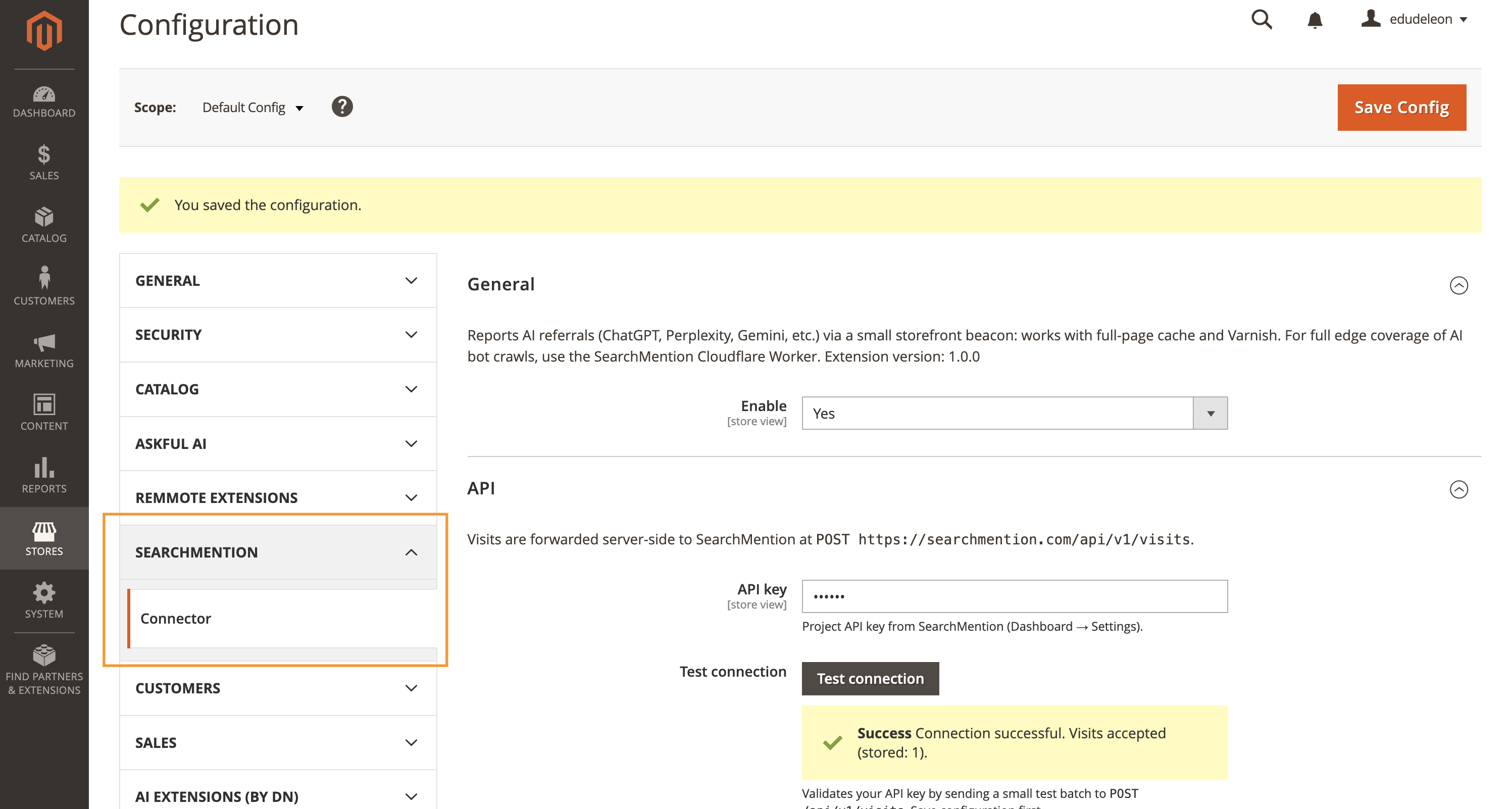
Task: Click the API section heading
Action: pos(481,488)
